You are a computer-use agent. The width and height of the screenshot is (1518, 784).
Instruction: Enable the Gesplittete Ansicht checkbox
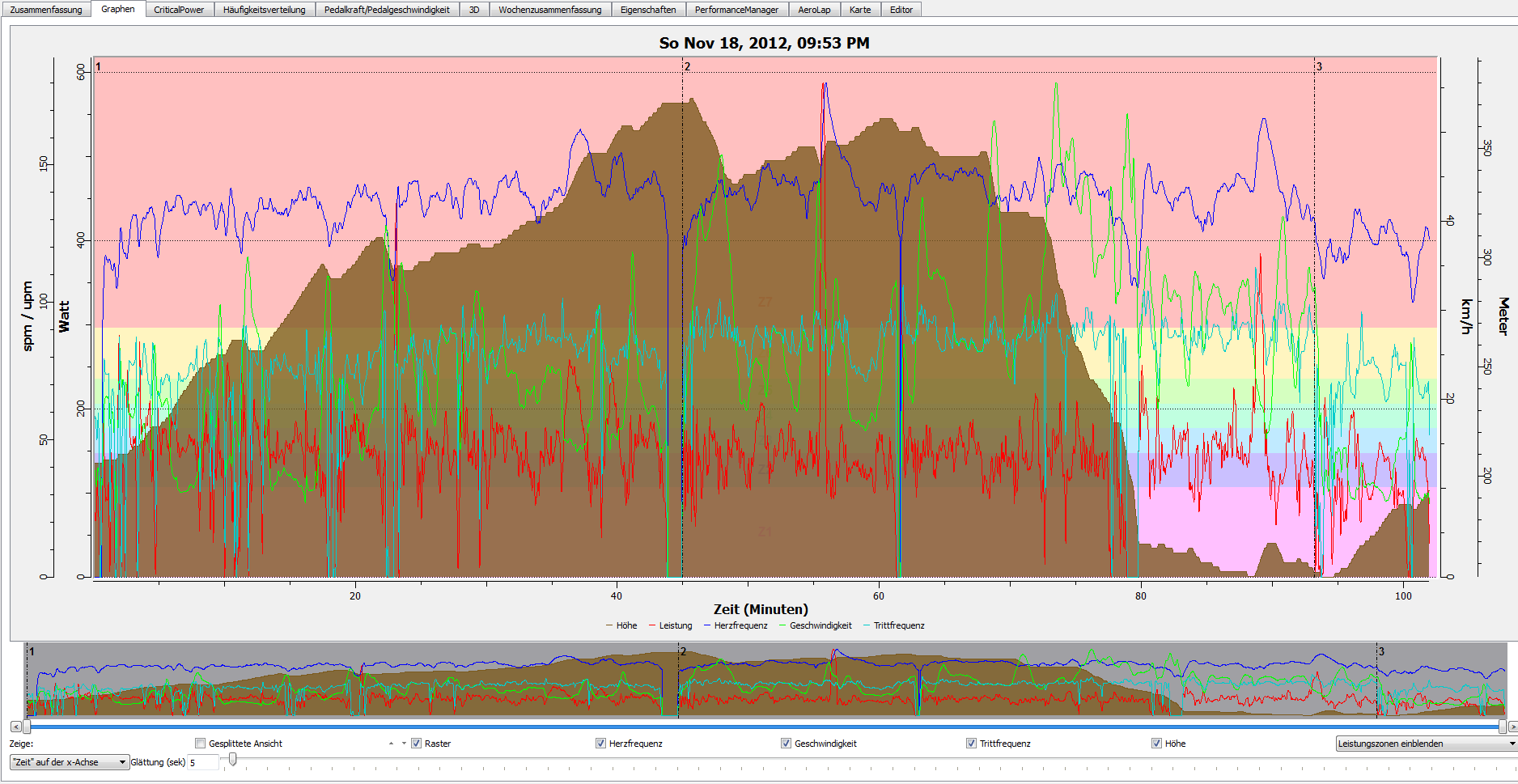201,744
